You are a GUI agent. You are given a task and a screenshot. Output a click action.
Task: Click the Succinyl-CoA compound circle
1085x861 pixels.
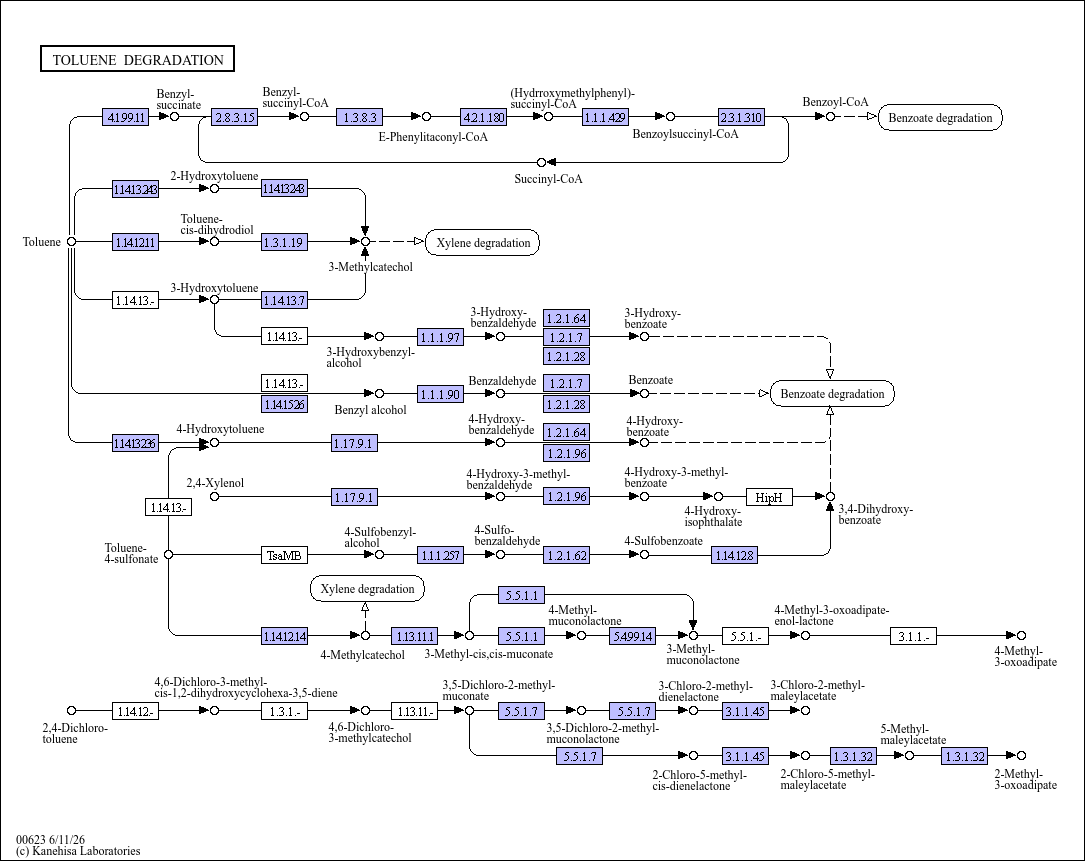coord(541,163)
